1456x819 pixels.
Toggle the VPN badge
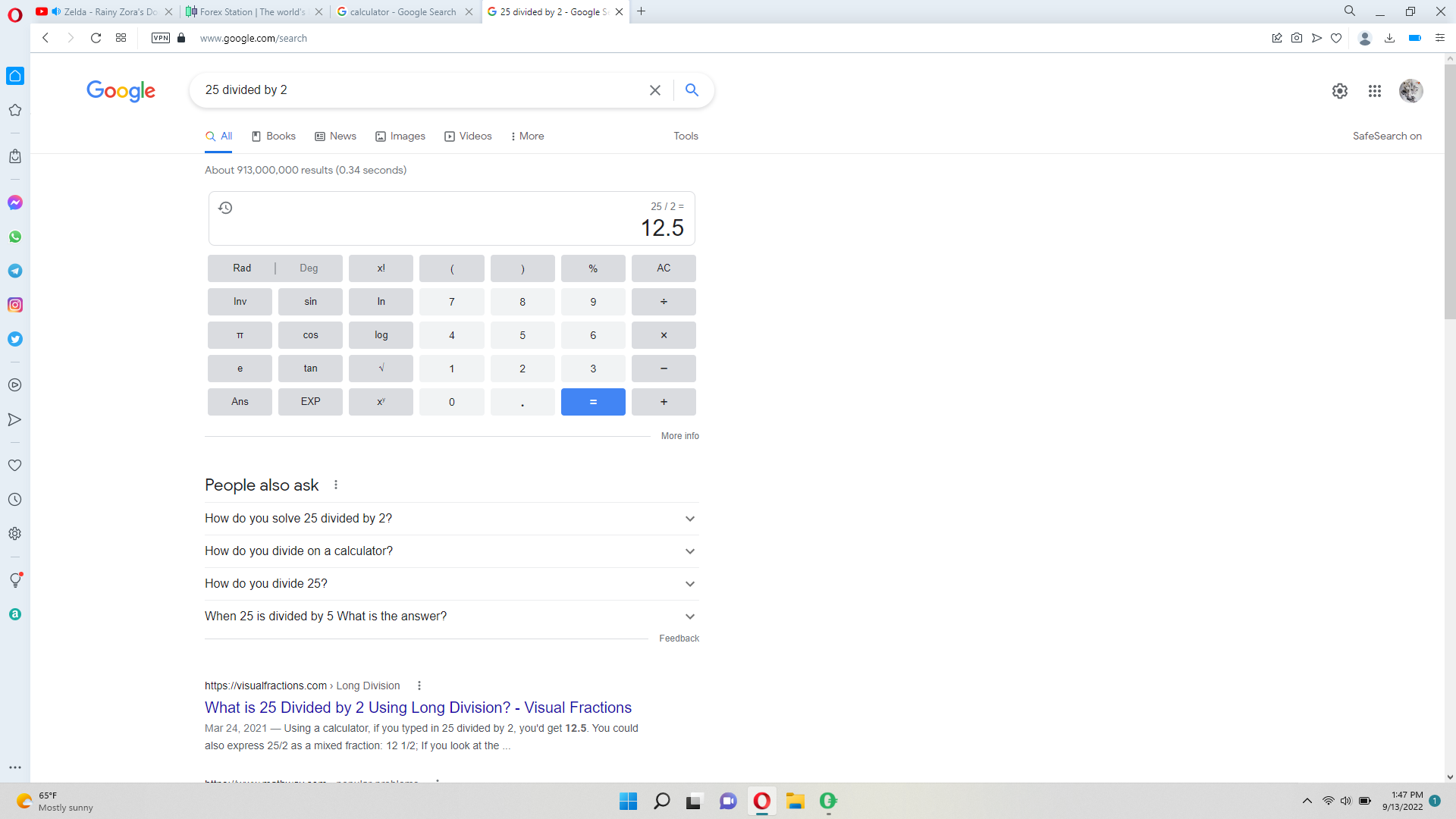(161, 38)
